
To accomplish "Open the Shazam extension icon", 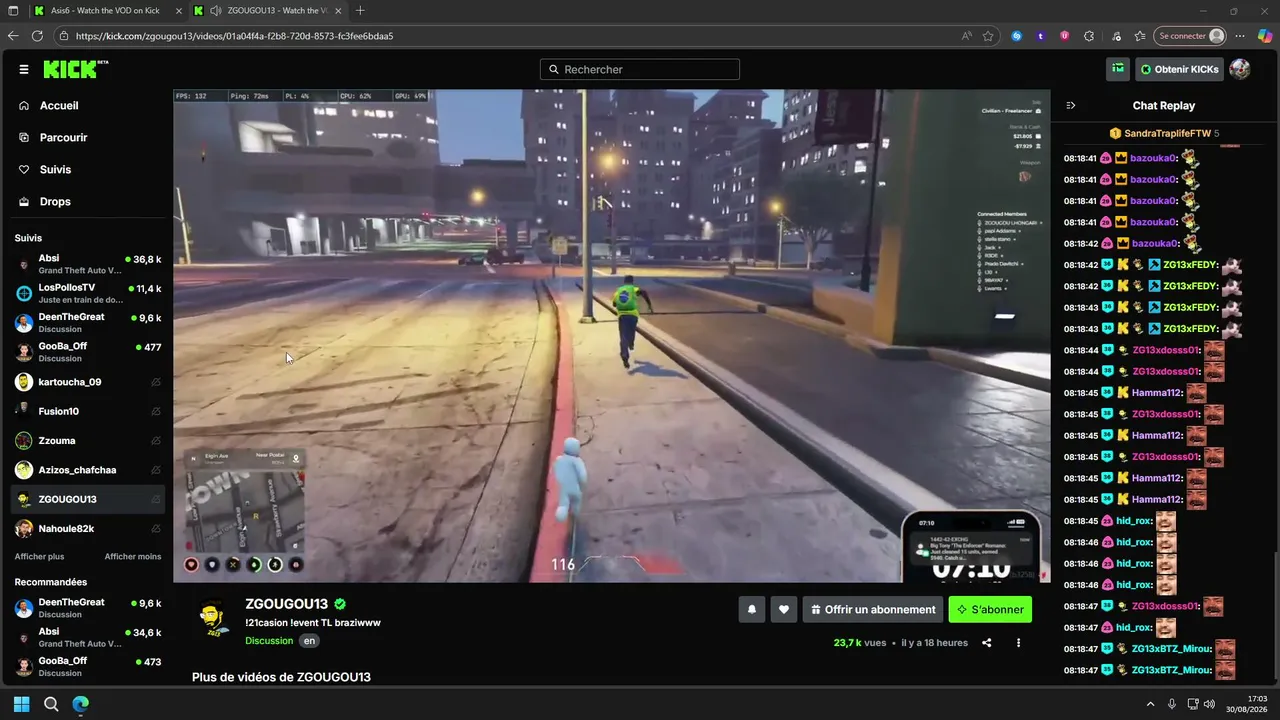I will 1017,36.
